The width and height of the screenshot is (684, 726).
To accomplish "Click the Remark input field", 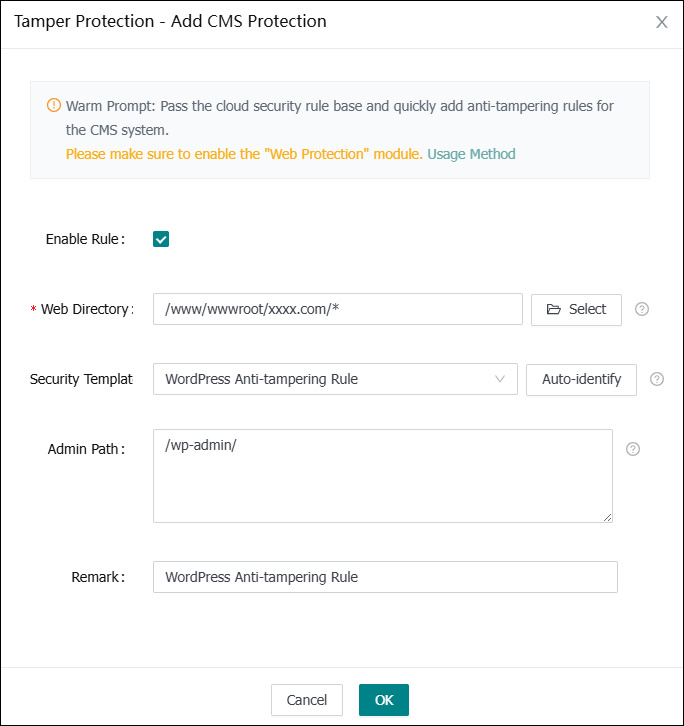I will click(385, 577).
